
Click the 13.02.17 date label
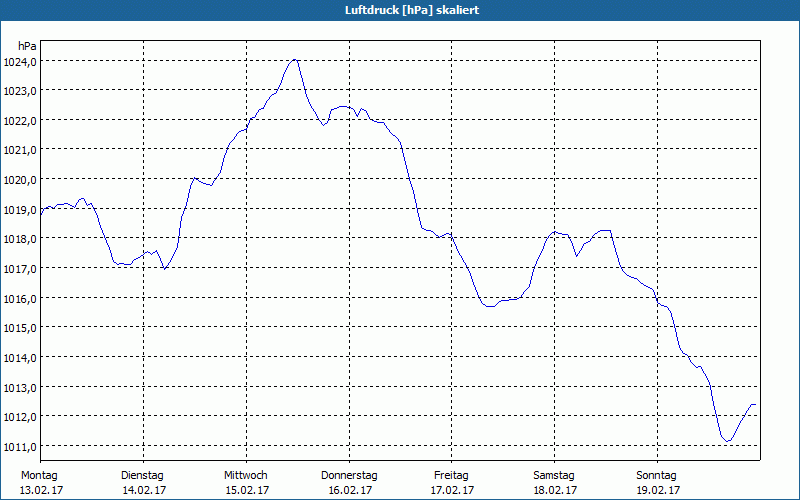(x=41, y=490)
